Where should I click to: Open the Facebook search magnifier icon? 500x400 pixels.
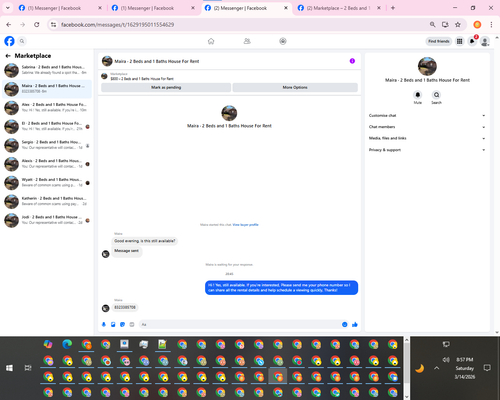(x=22, y=41)
